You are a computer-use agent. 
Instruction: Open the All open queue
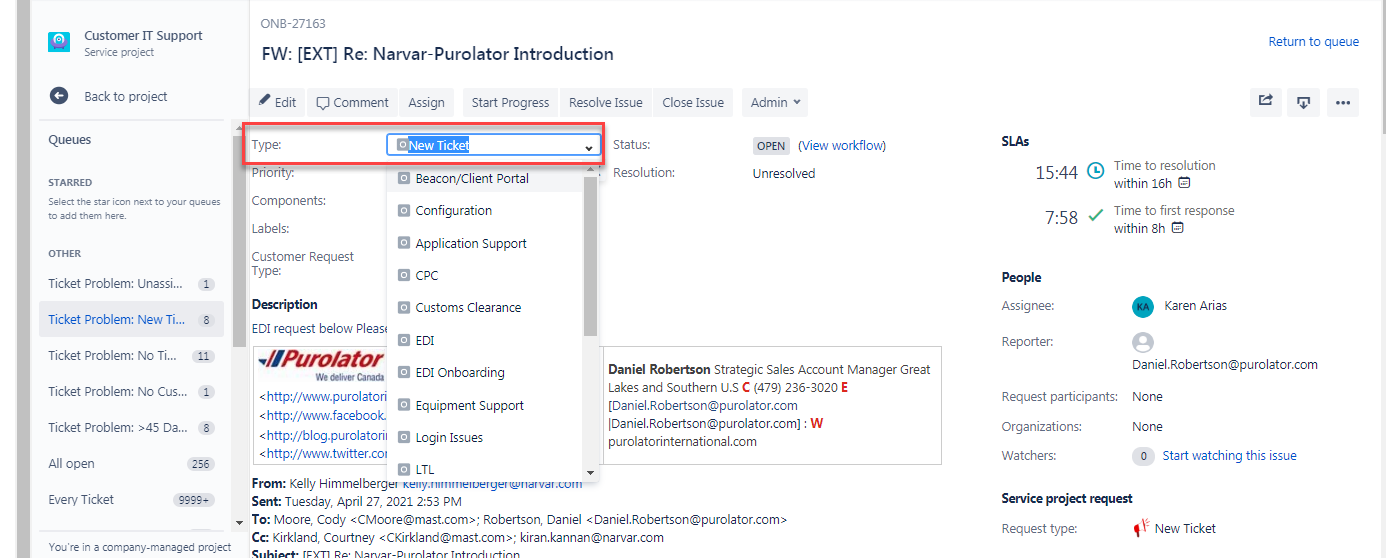pyautogui.click(x=131, y=464)
